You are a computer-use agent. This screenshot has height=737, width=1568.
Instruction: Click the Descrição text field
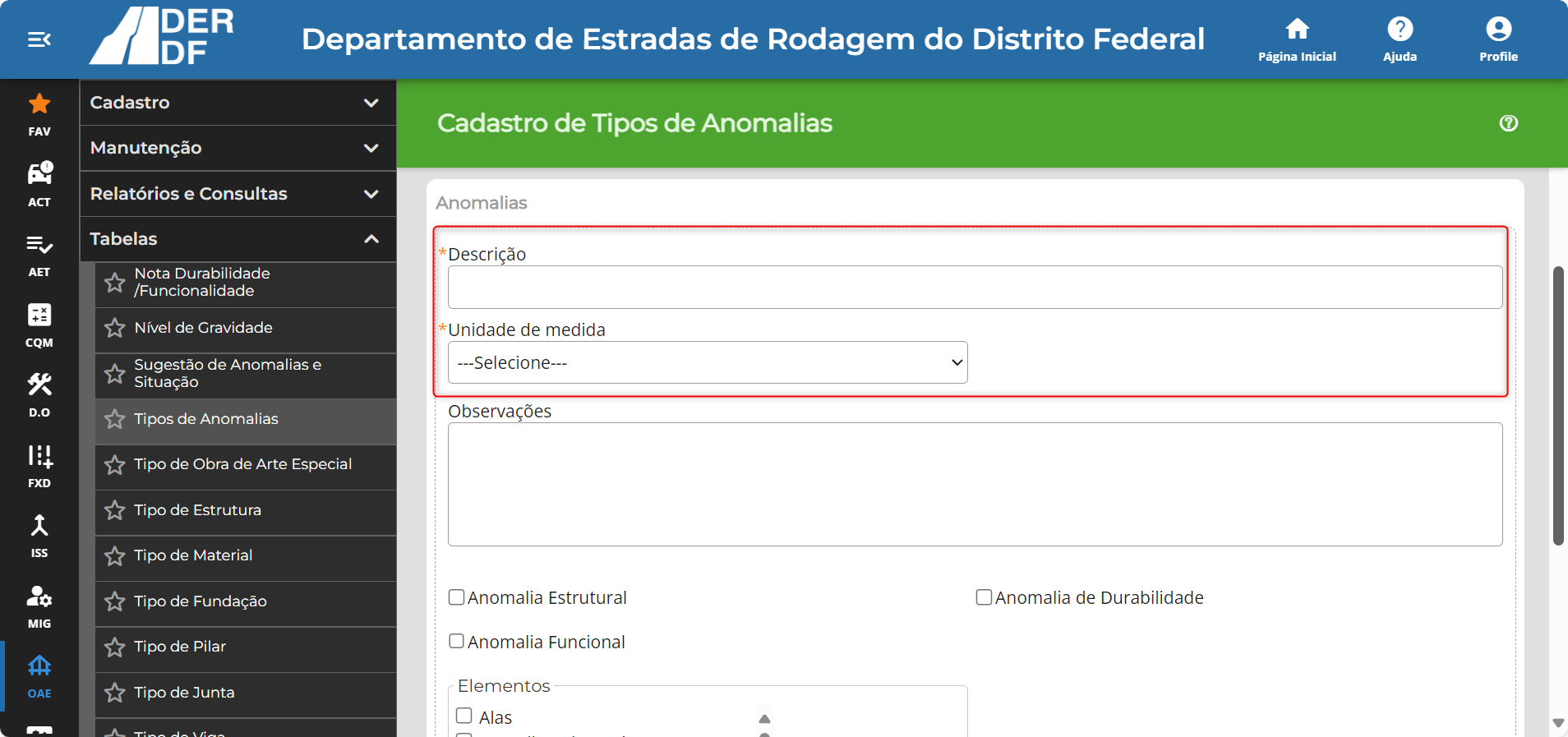[975, 287]
